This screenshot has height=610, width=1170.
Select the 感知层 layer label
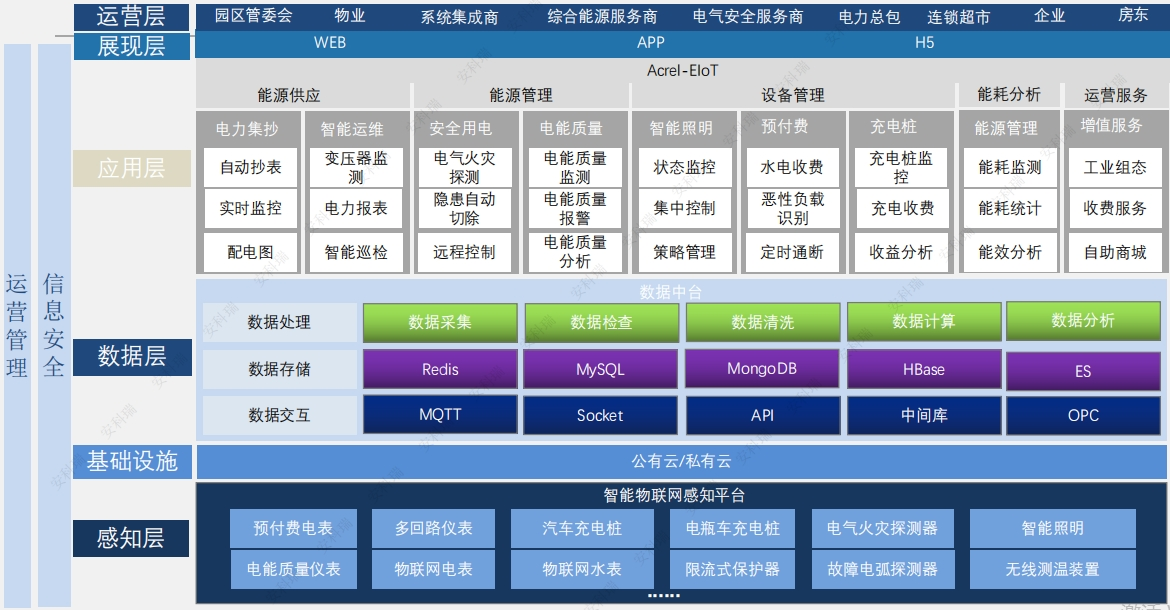(x=131, y=537)
